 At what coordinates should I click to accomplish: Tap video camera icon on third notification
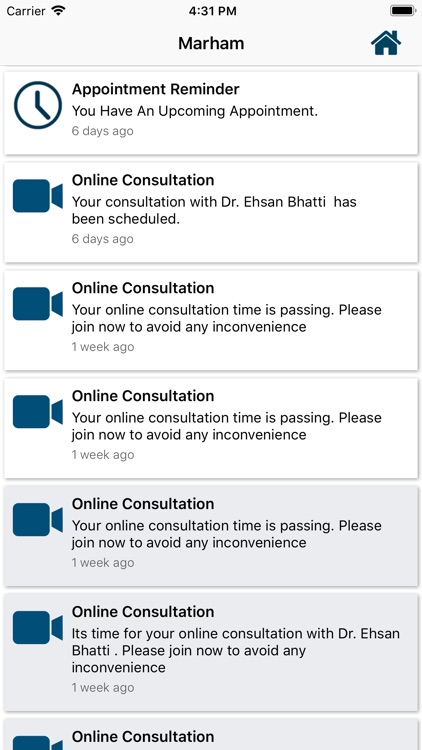(x=38, y=304)
